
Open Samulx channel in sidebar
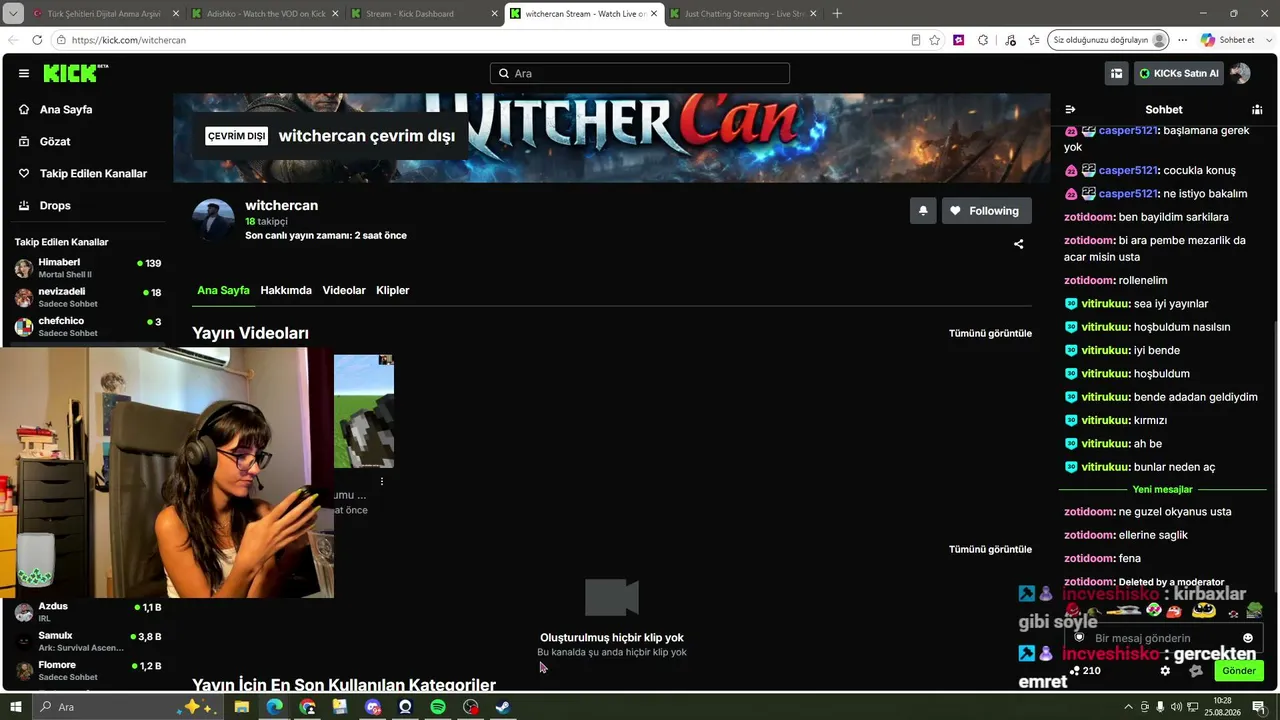pos(87,641)
